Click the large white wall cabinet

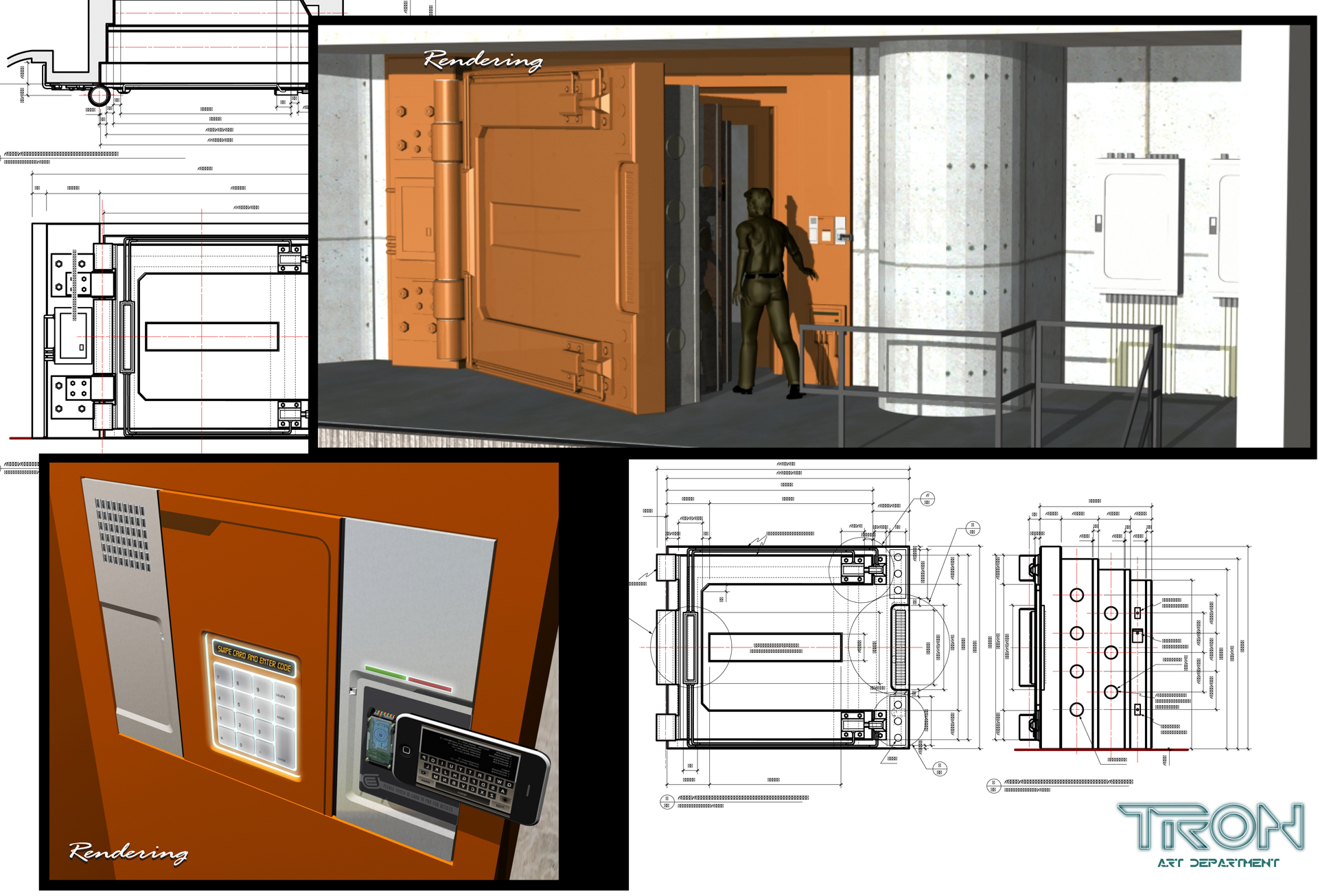point(1140,226)
